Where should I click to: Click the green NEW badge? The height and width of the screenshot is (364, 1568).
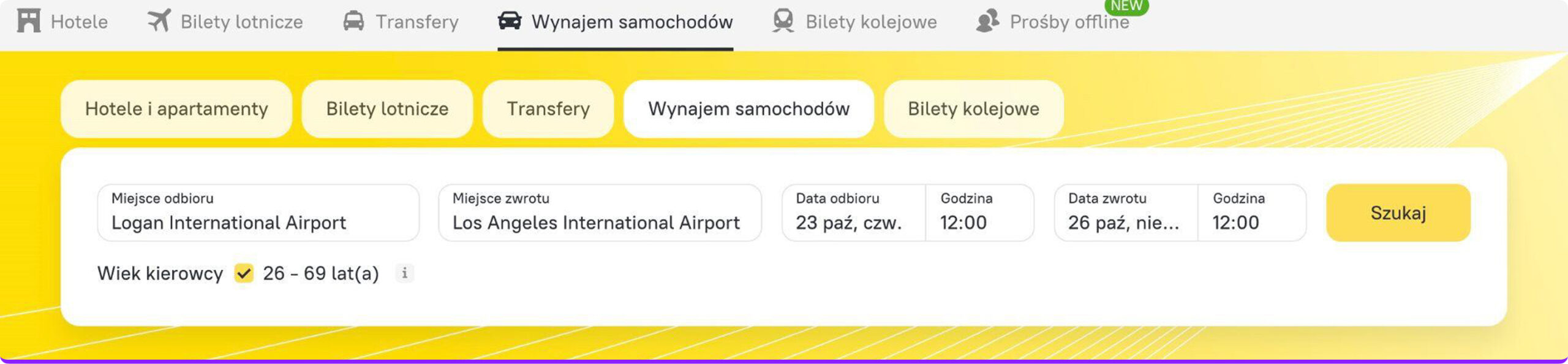(1126, 6)
